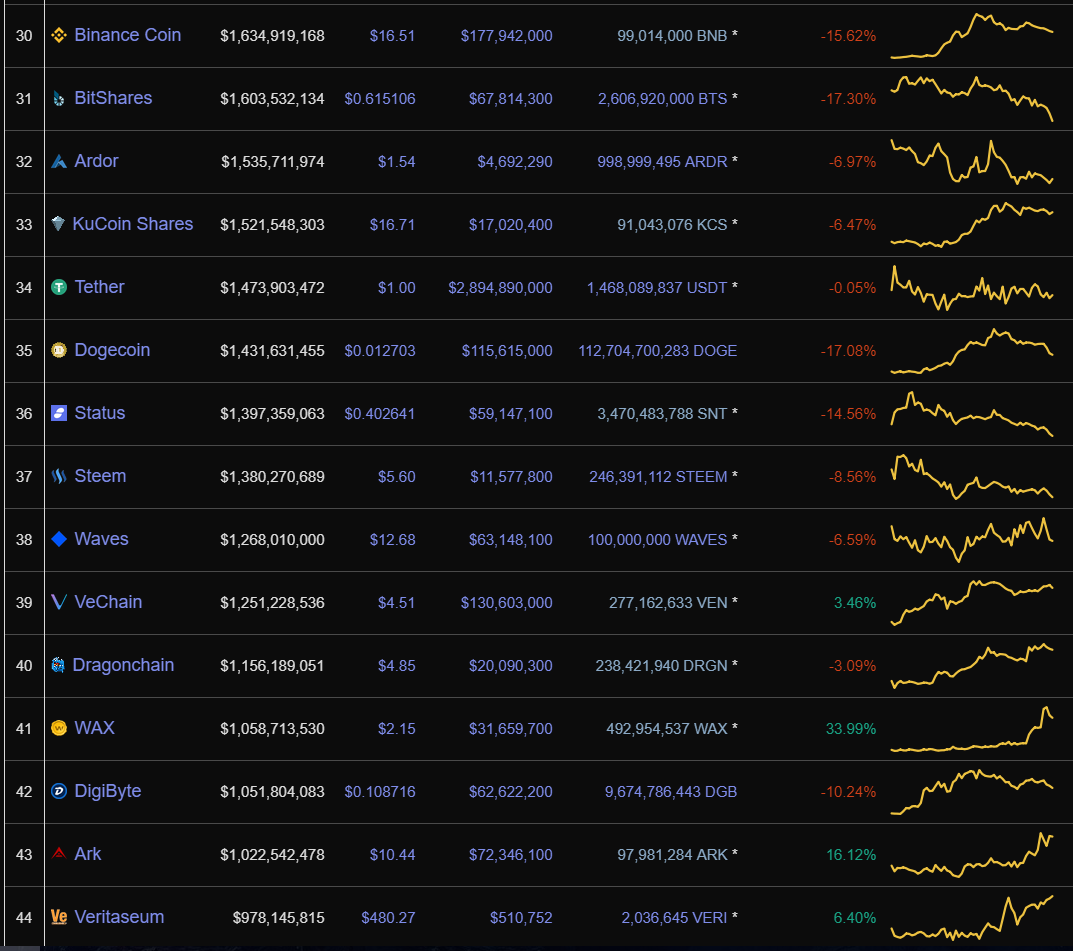The height and width of the screenshot is (951, 1073).
Task: Click KuCoin supply 91,043,076 KCS
Action: 672,224
